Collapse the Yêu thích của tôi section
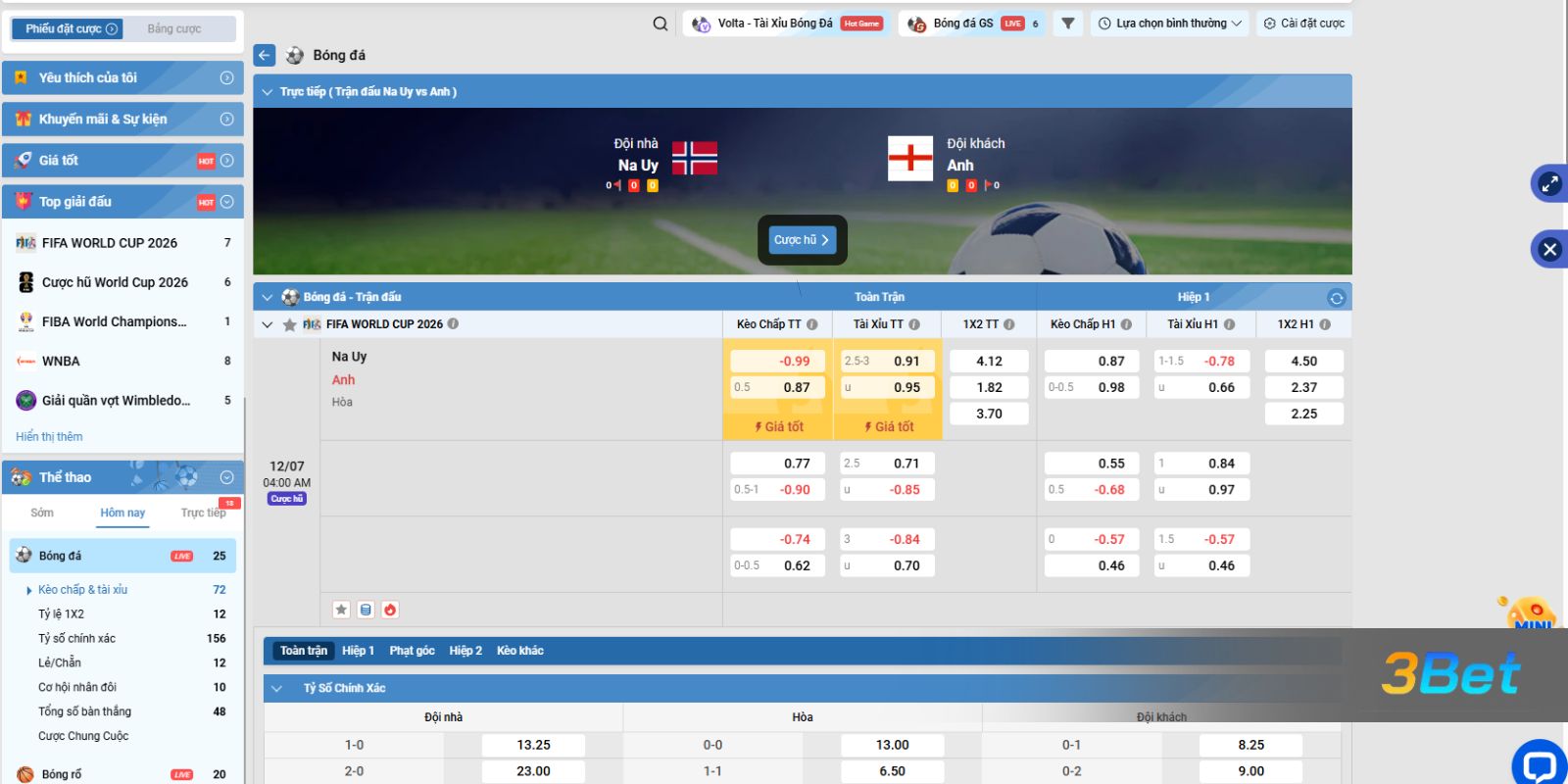This screenshot has height=784, width=1568. pos(226,77)
